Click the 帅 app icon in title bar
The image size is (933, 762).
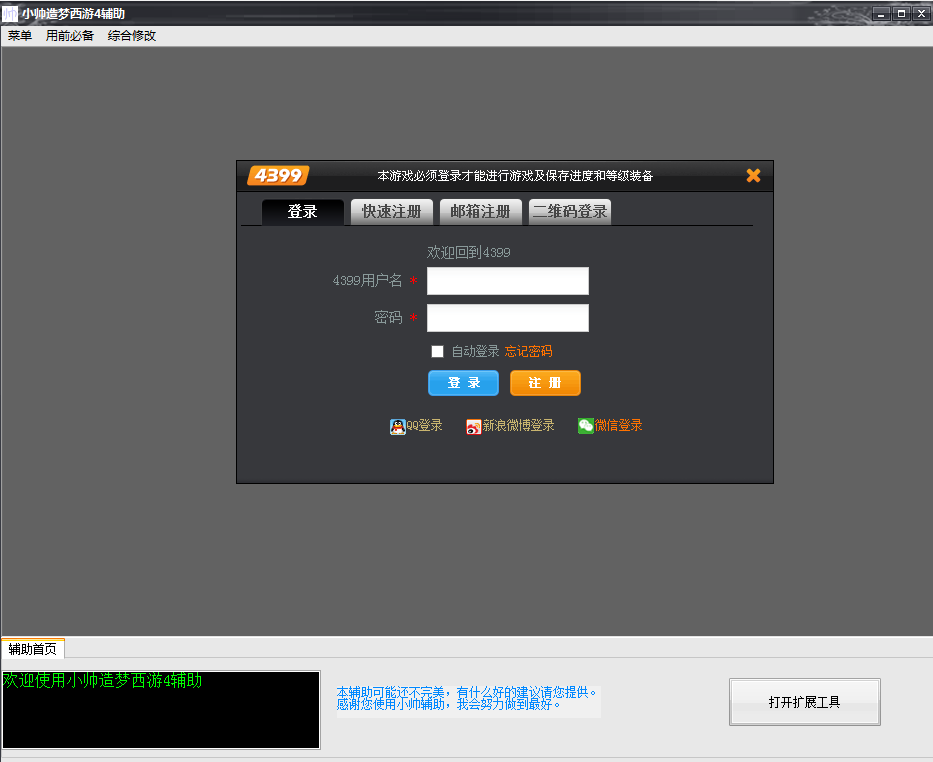coord(10,13)
